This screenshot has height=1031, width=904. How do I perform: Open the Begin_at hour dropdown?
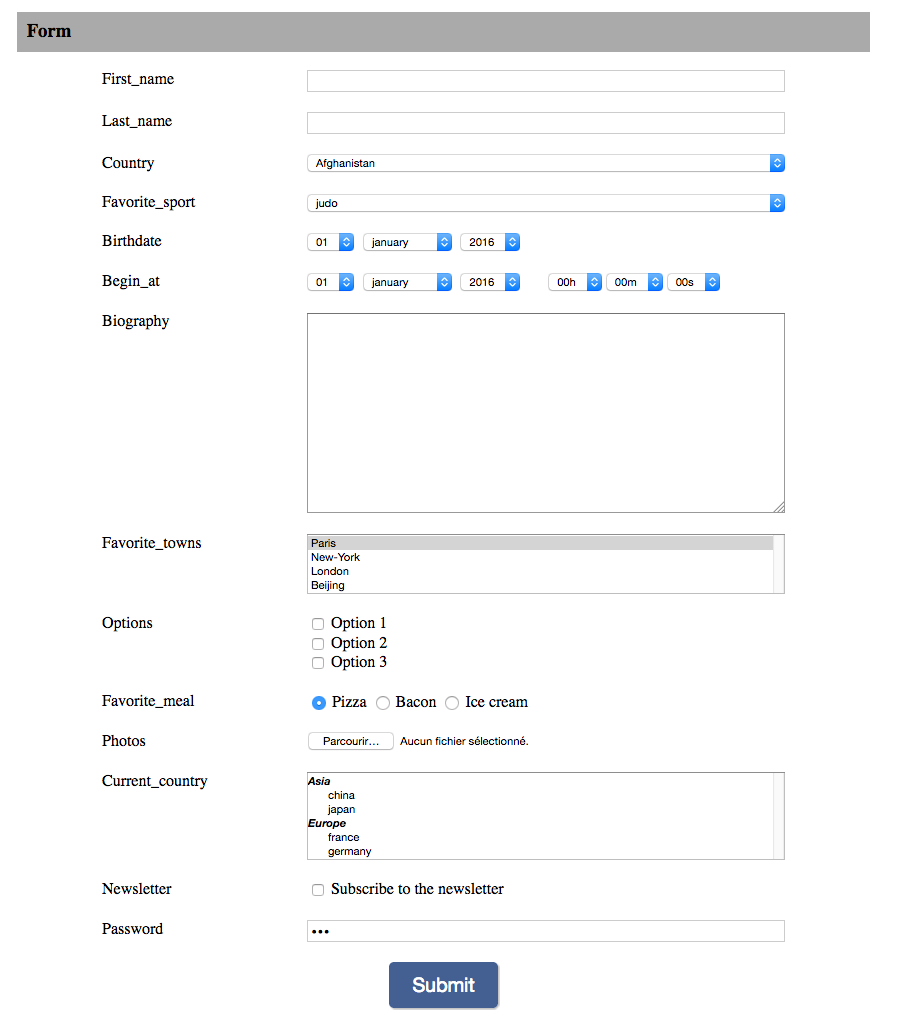pyautogui.click(x=574, y=282)
